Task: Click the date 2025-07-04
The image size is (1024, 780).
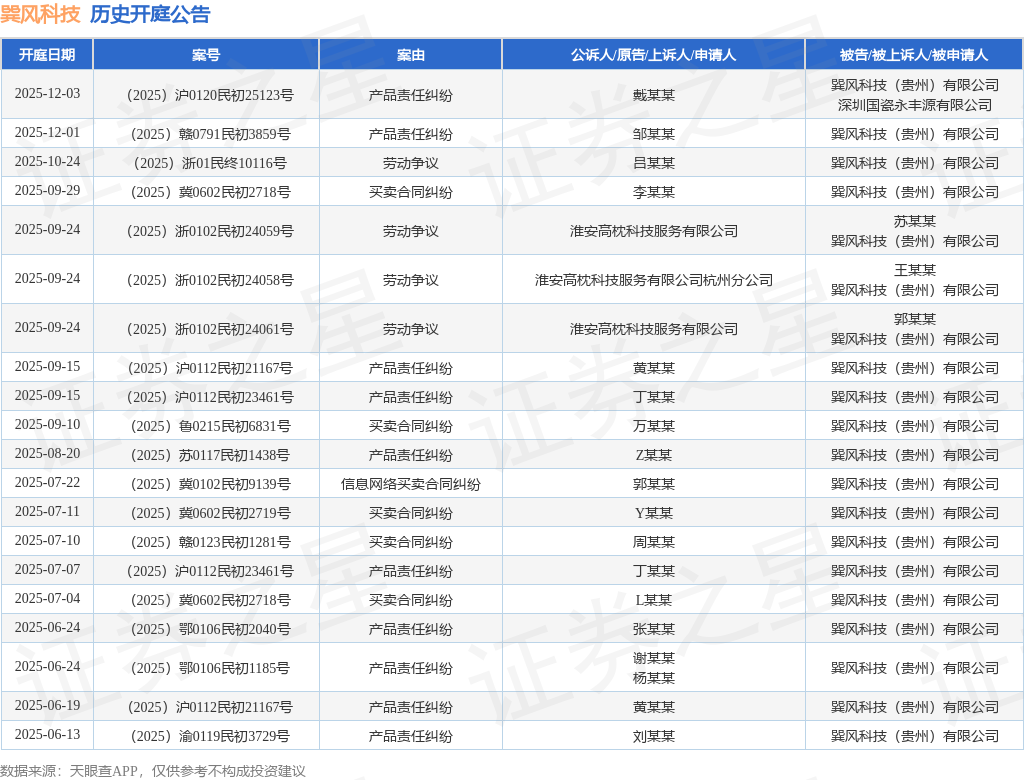Action: tap(47, 598)
